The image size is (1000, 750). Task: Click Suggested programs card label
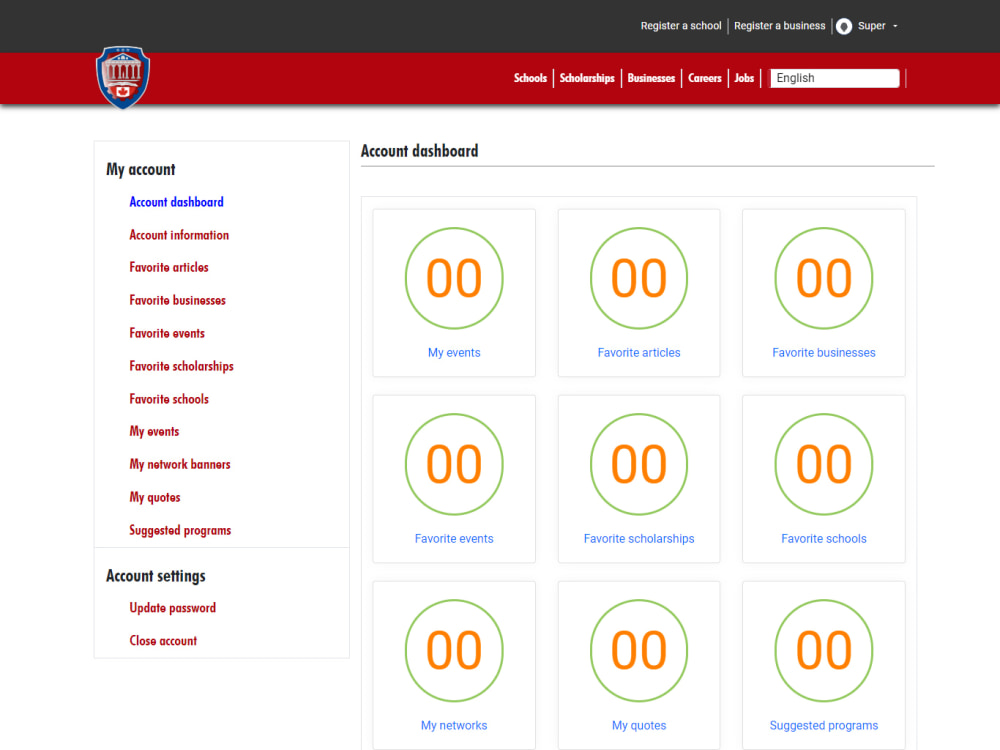824,725
